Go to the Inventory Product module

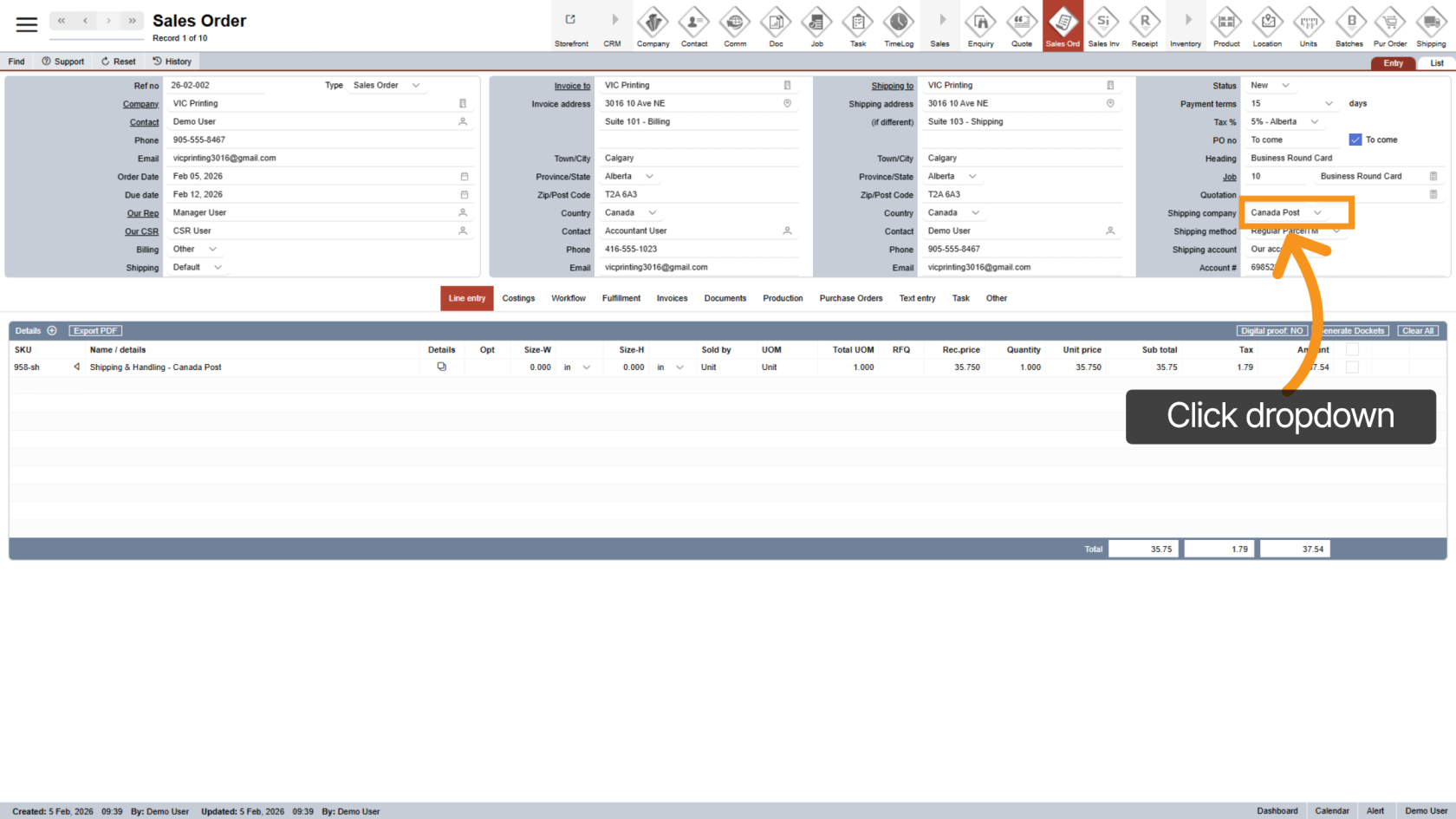coord(1226,26)
